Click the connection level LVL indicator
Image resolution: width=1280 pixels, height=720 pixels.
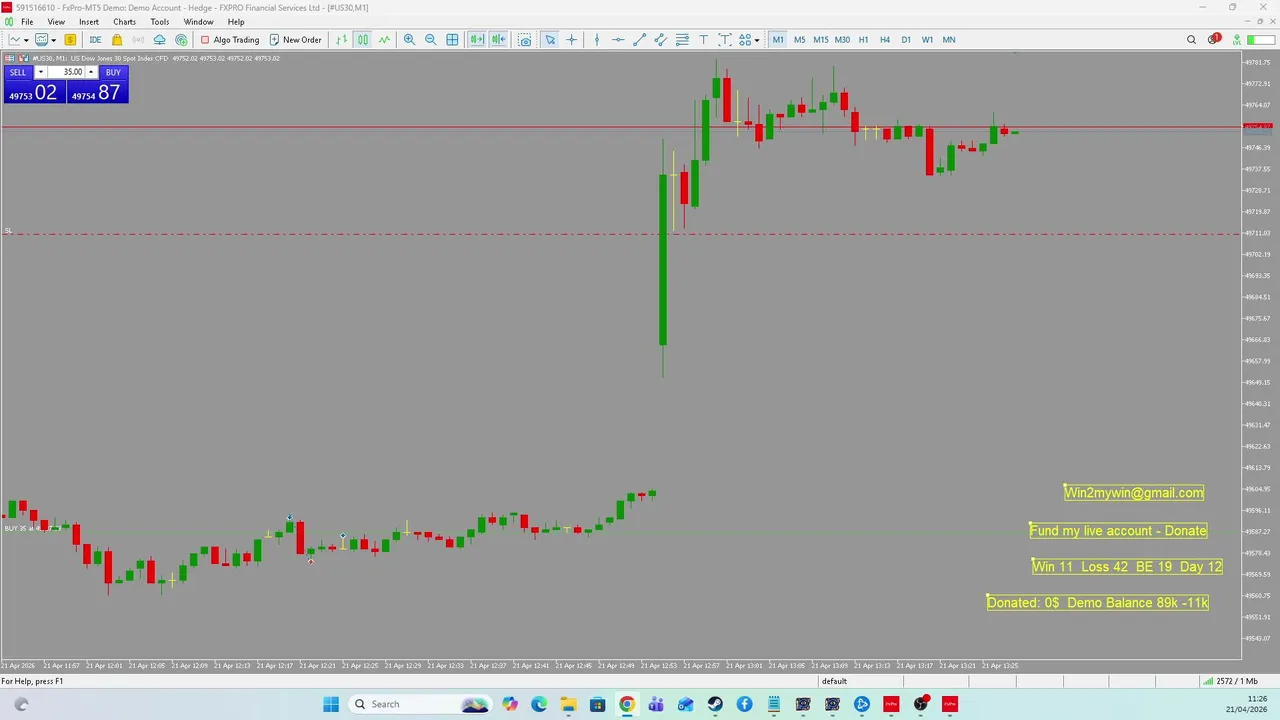point(1237,40)
